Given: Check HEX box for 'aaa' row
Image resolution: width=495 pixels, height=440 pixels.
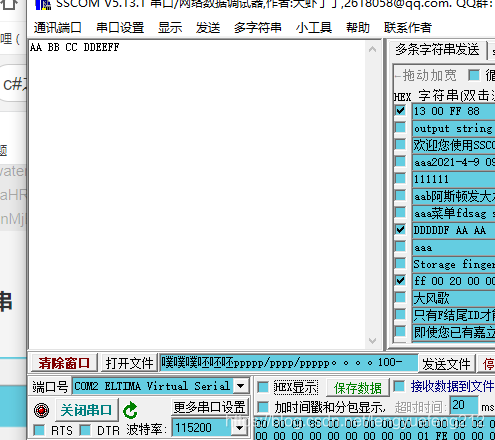Looking at the screenshot, I should click(400, 246).
